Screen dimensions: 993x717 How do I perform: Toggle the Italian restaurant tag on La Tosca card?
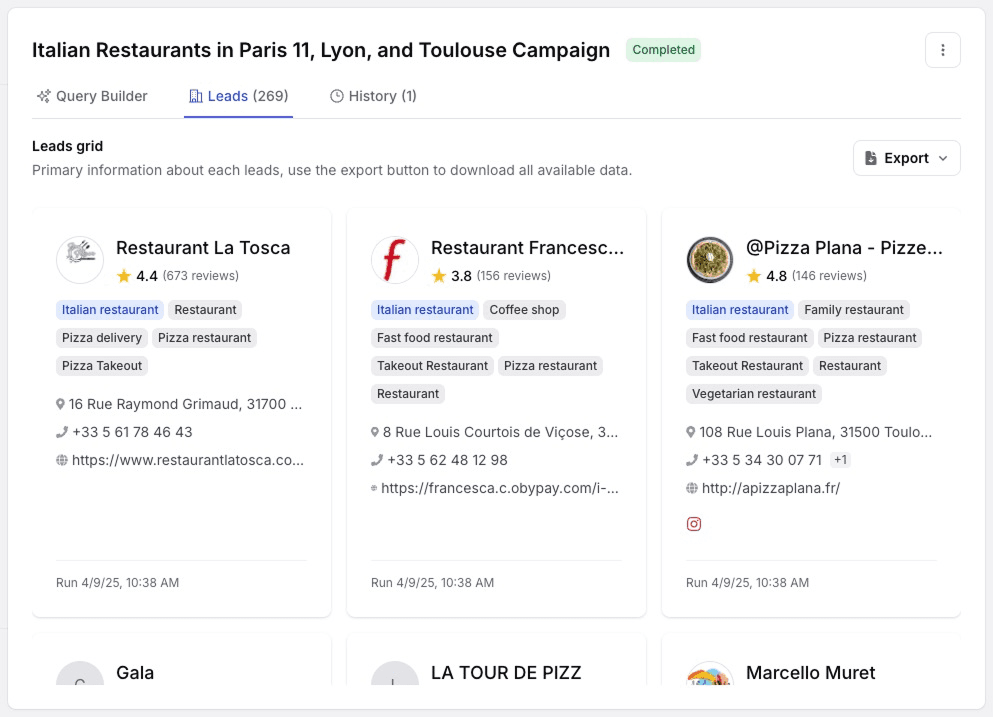[x=110, y=309]
